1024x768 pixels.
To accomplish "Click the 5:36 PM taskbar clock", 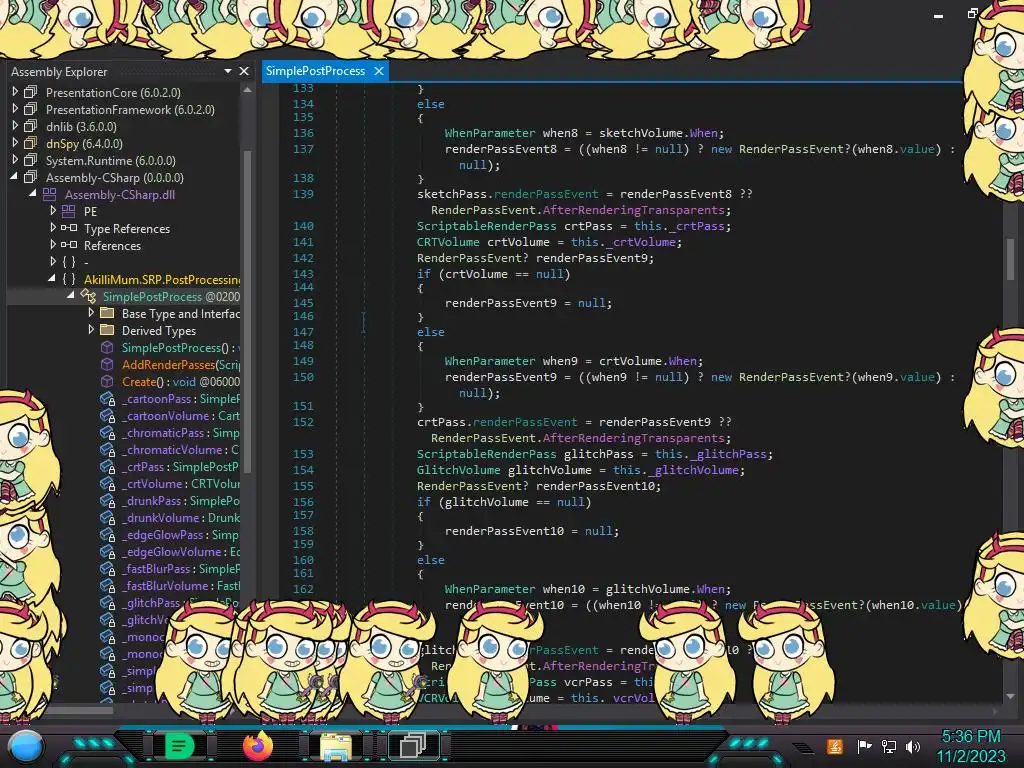I will [971, 736].
